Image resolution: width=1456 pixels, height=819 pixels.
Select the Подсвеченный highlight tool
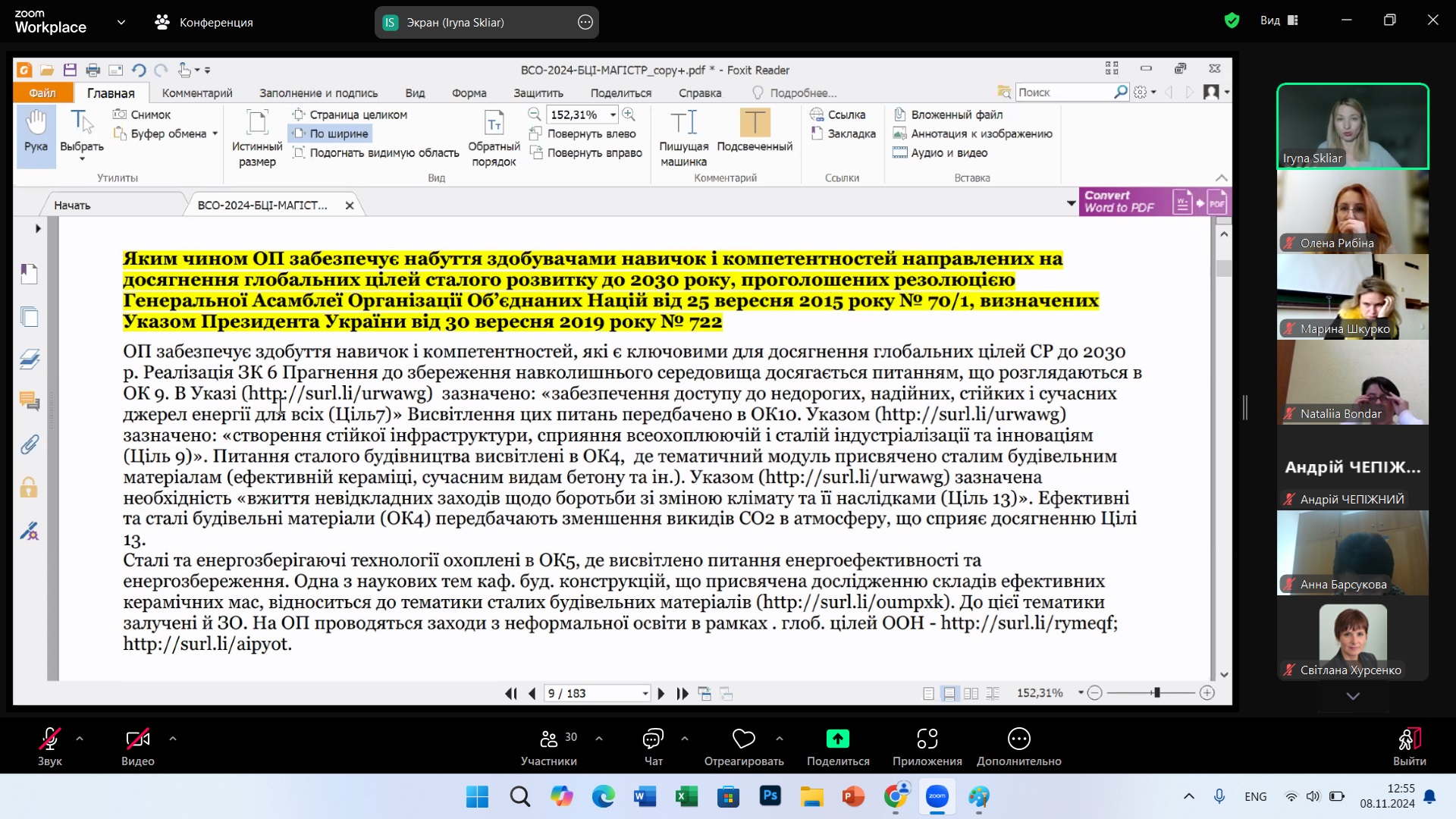(x=755, y=130)
